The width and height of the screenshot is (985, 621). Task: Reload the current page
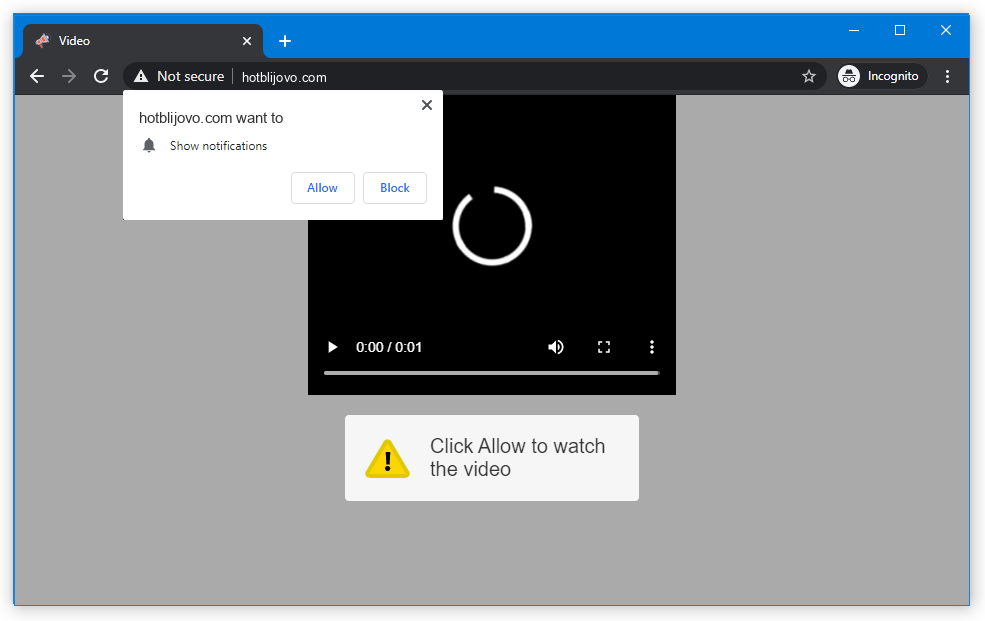[x=101, y=76]
